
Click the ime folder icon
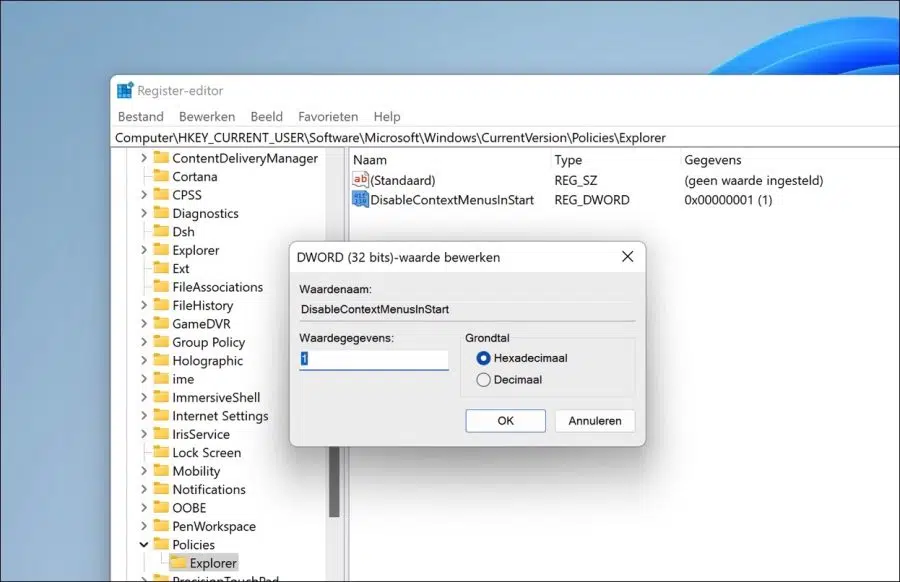(x=161, y=378)
